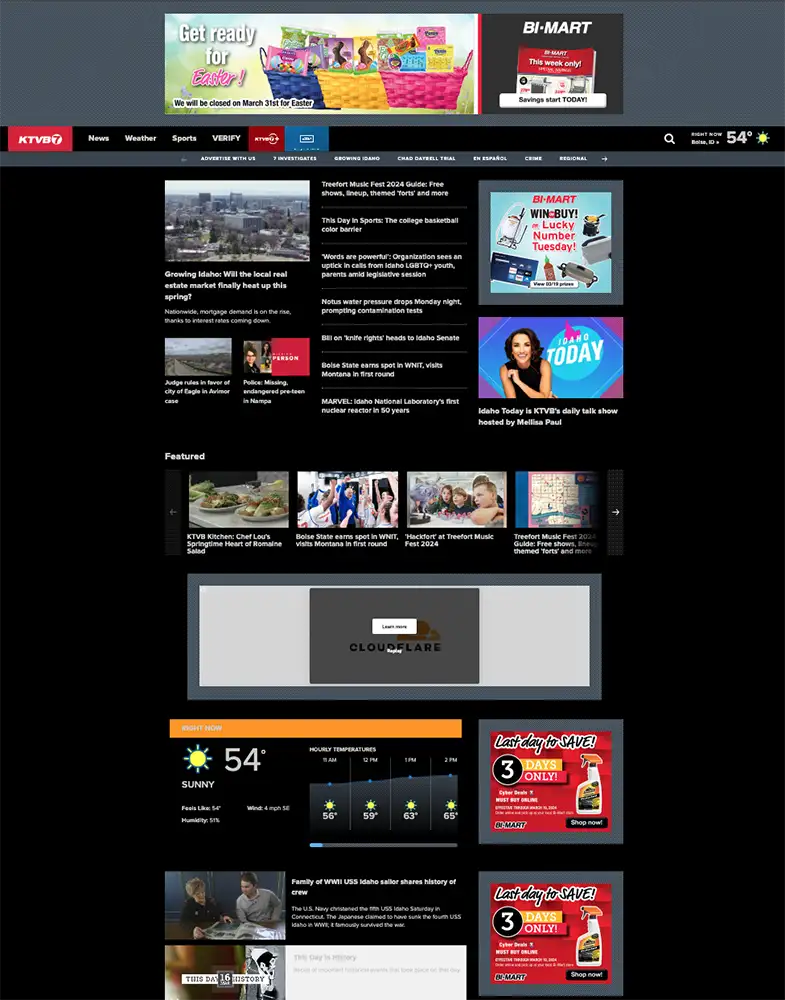Click the large sun icon in the Right Now widget
The image size is (785, 1000).
point(197,760)
